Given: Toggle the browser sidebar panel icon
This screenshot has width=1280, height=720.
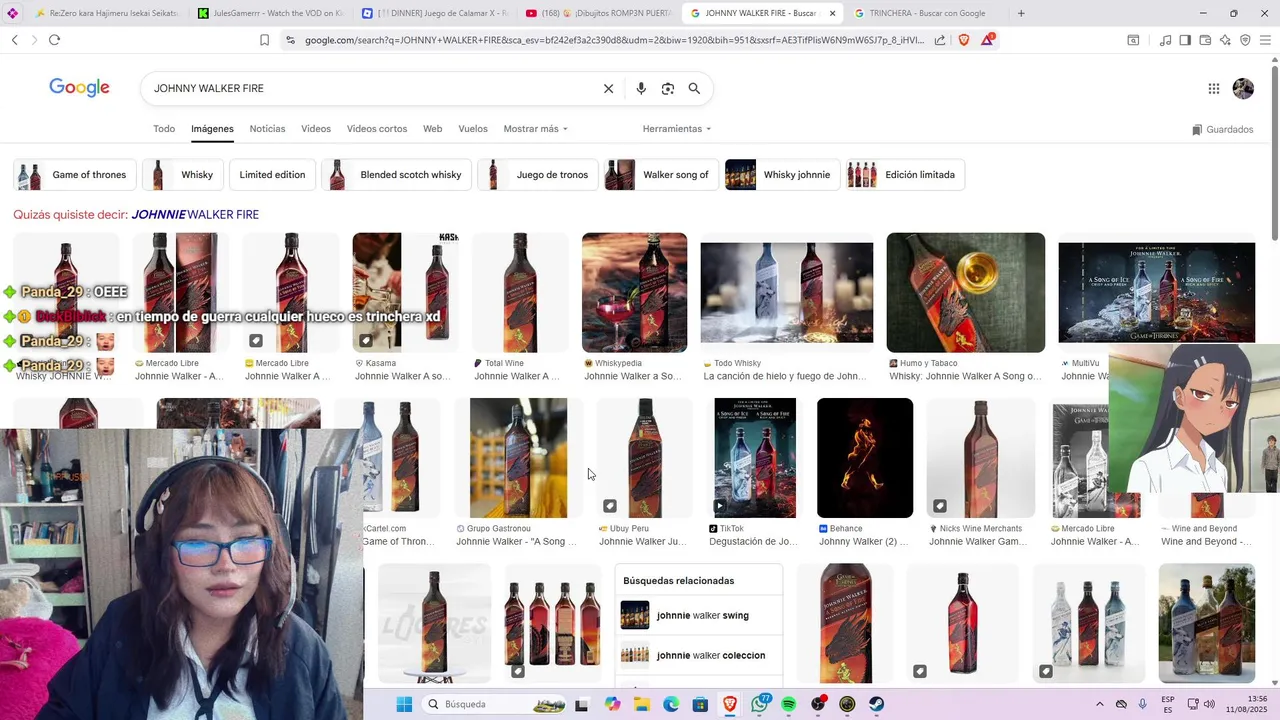Looking at the screenshot, I should 1185,40.
